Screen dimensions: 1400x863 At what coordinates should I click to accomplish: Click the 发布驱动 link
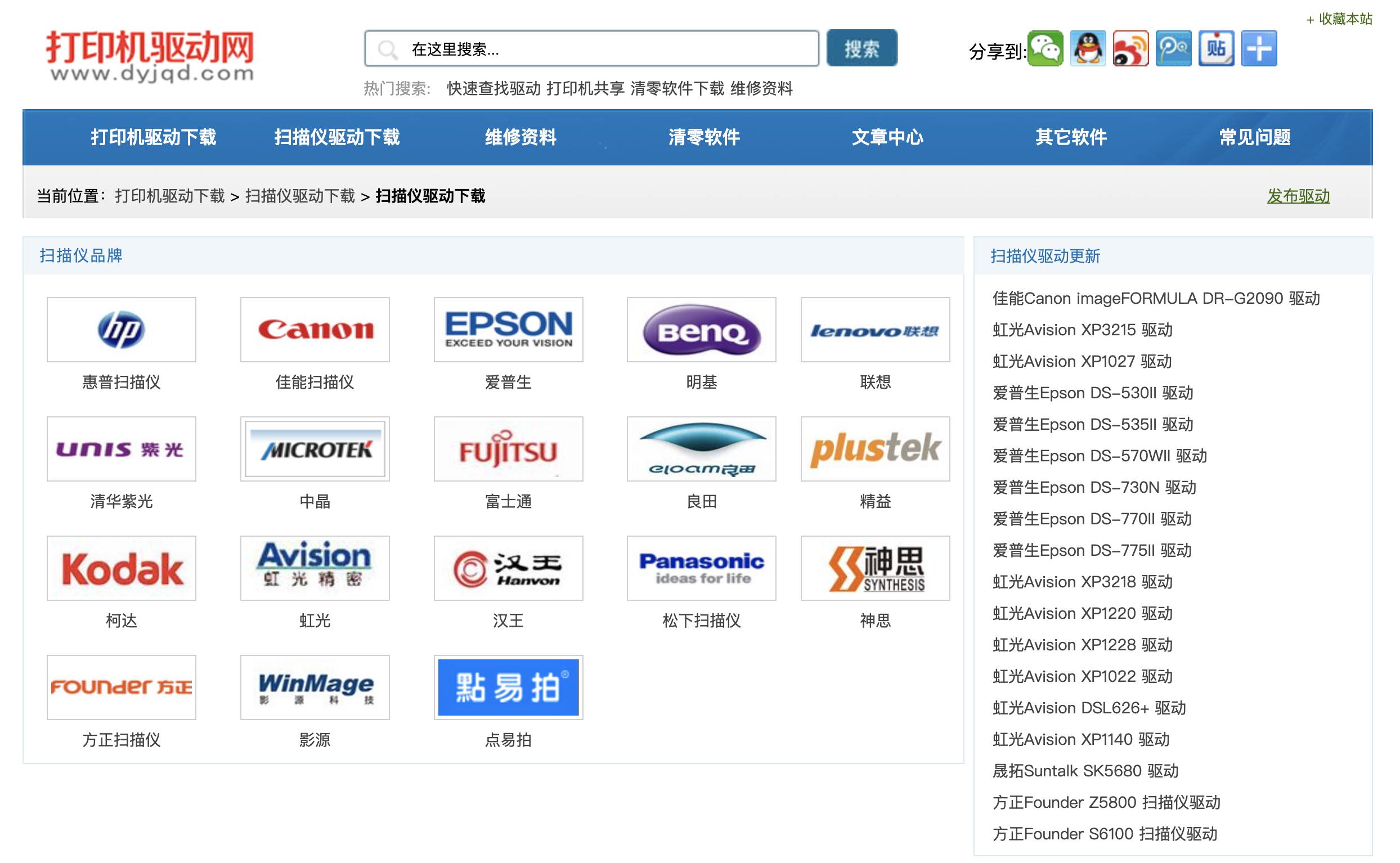[1298, 196]
